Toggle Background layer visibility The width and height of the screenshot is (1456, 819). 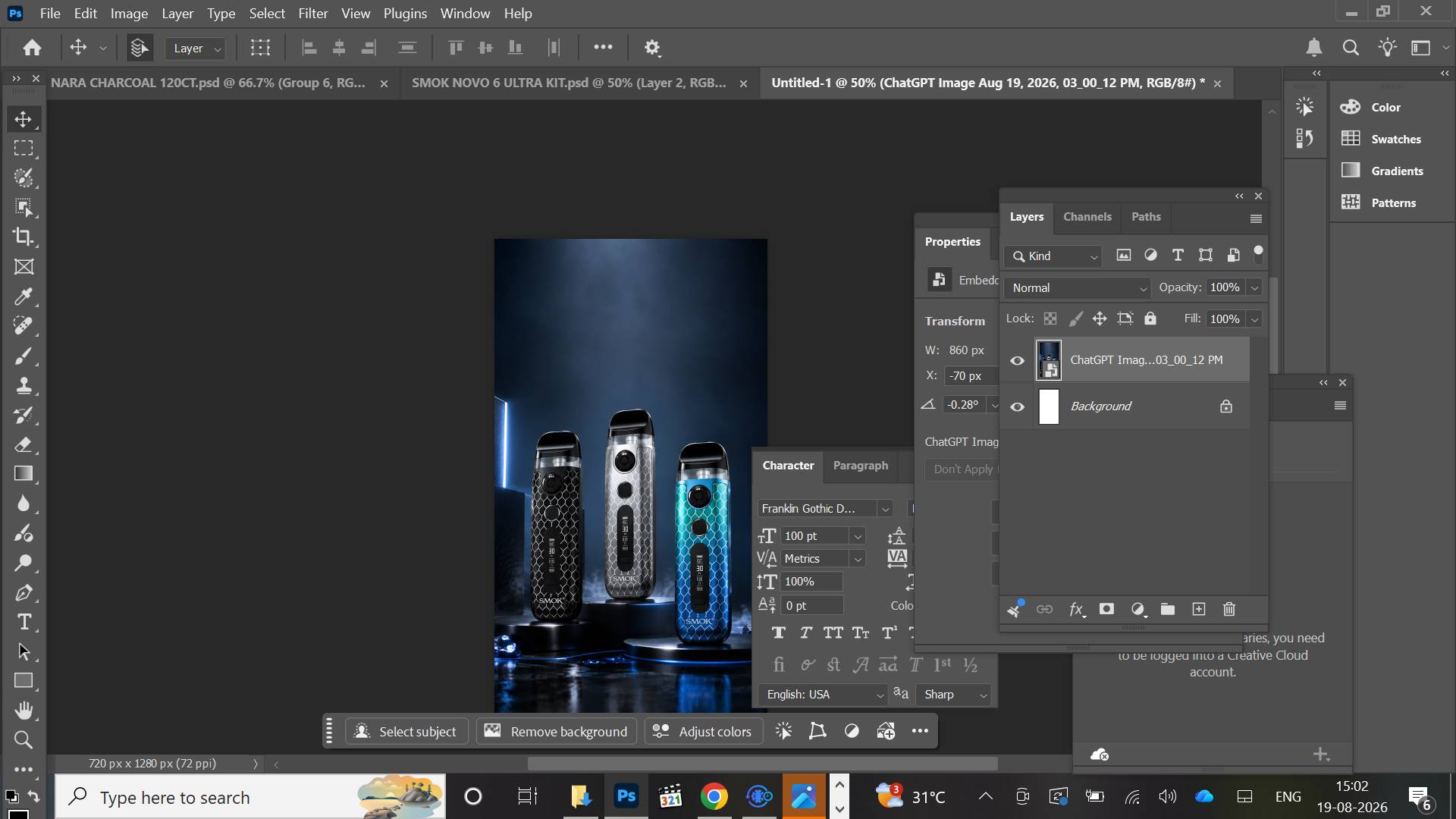(1018, 407)
